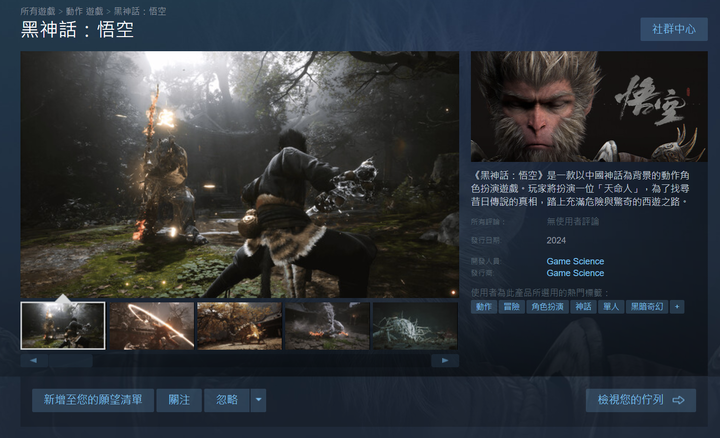This screenshot has height=438, width=720.
Task: Open the 社群中心 community hub button
Action: pos(674,29)
